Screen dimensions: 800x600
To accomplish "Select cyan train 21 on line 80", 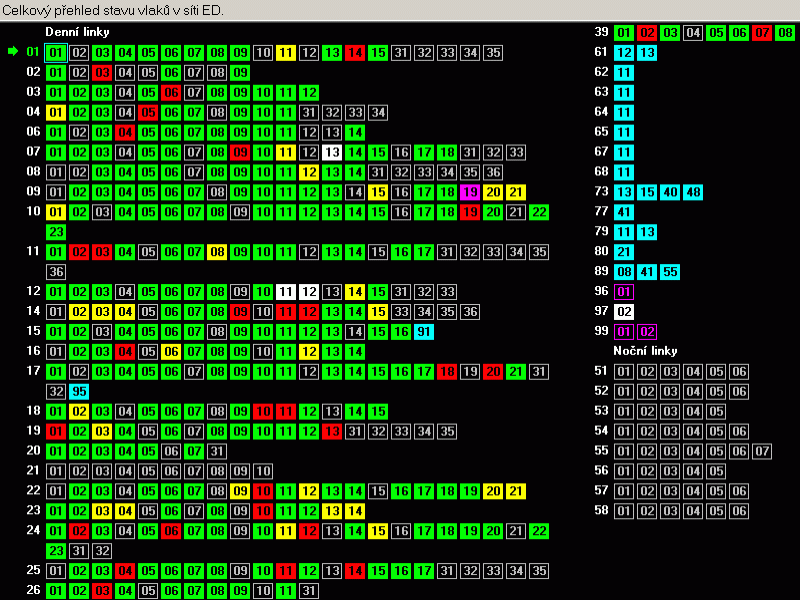I will pyautogui.click(x=624, y=252).
